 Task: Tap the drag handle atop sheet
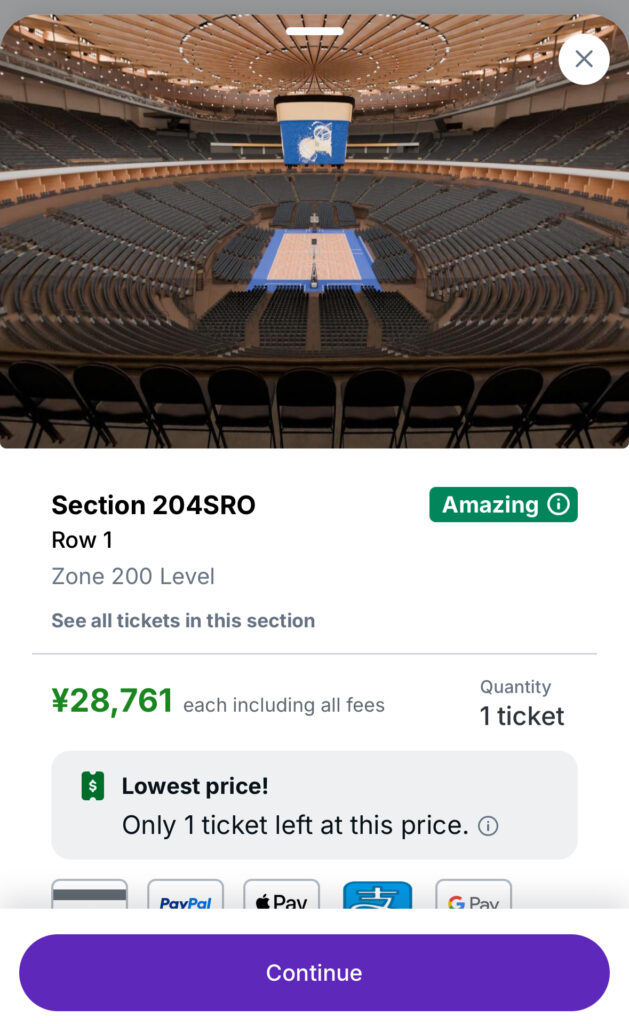(x=314, y=31)
